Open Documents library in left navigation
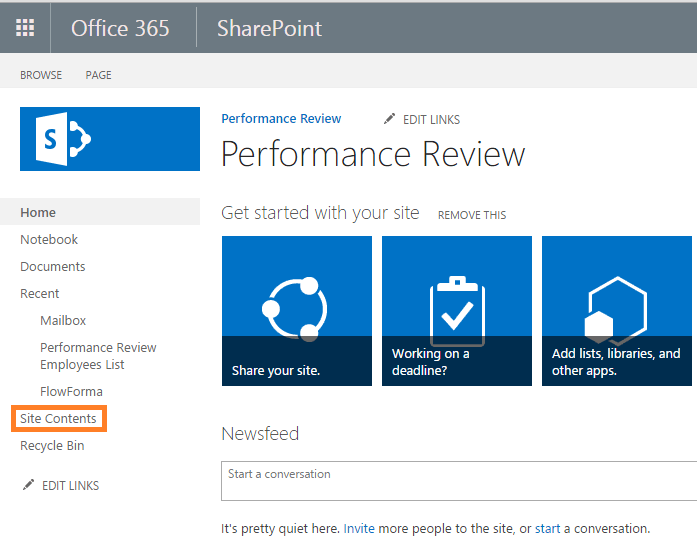 point(52,267)
